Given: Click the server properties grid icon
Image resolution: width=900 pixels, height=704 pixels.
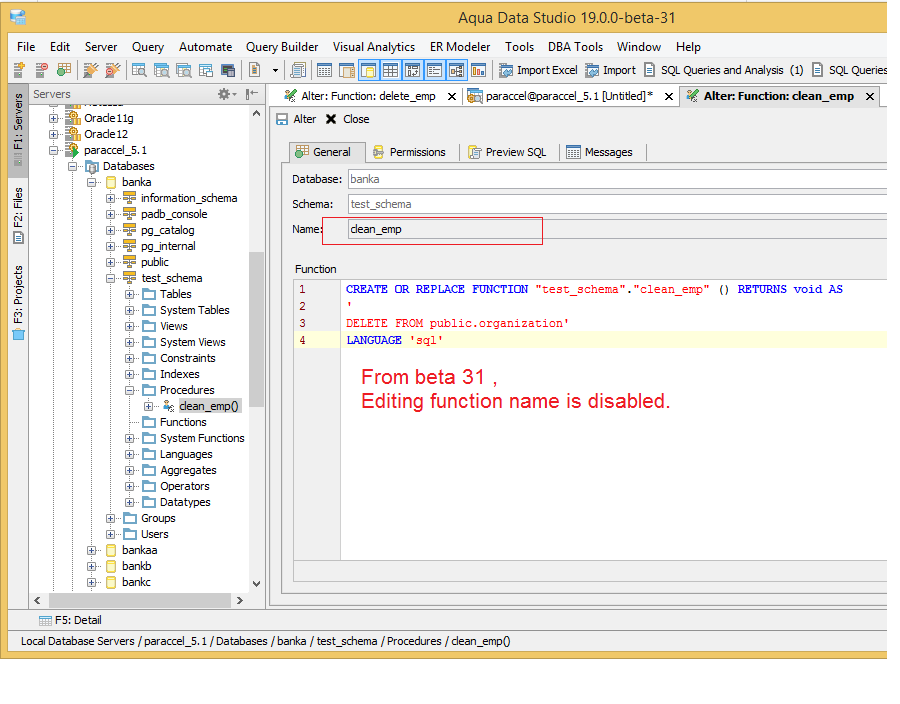Looking at the screenshot, I should tap(64, 70).
